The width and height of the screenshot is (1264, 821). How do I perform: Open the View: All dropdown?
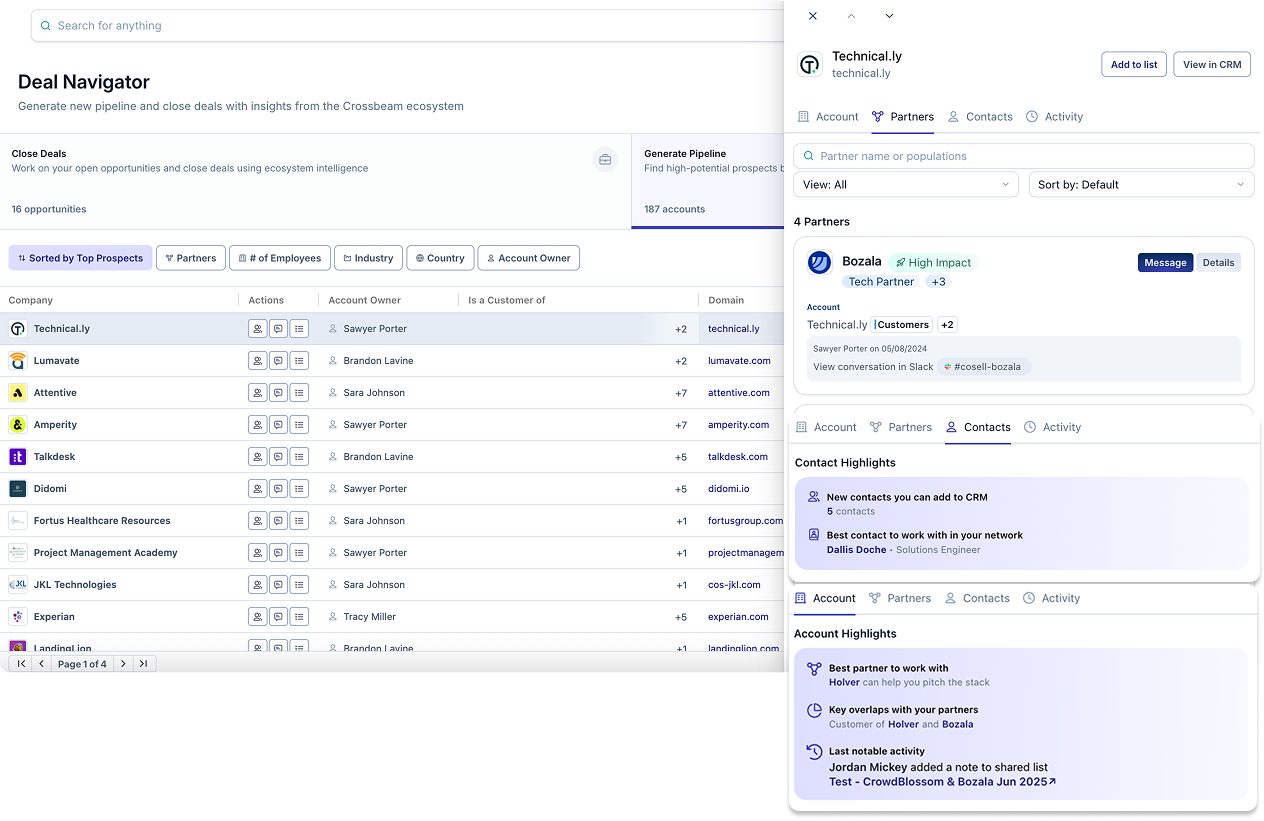pos(906,185)
